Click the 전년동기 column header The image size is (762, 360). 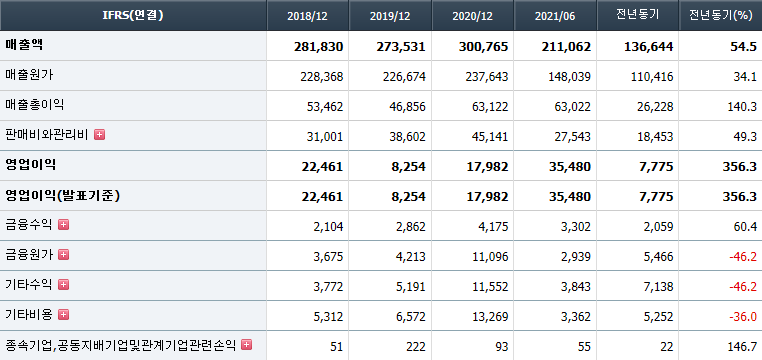(x=637, y=16)
